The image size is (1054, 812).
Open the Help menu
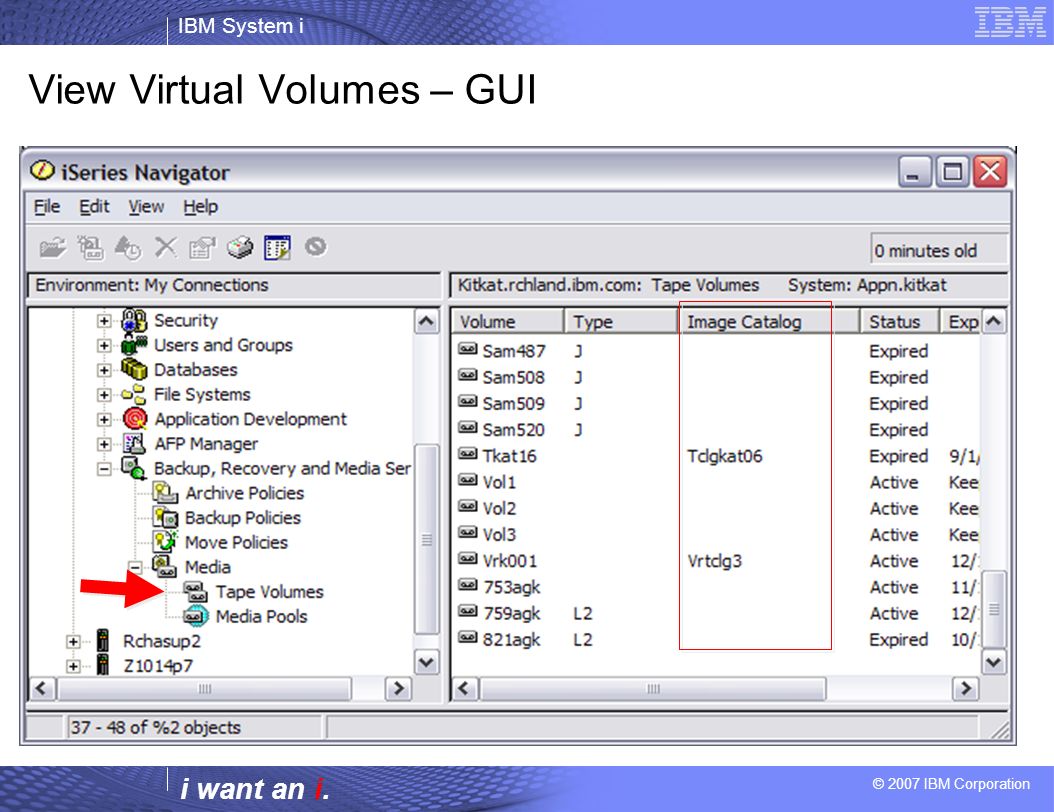click(200, 207)
